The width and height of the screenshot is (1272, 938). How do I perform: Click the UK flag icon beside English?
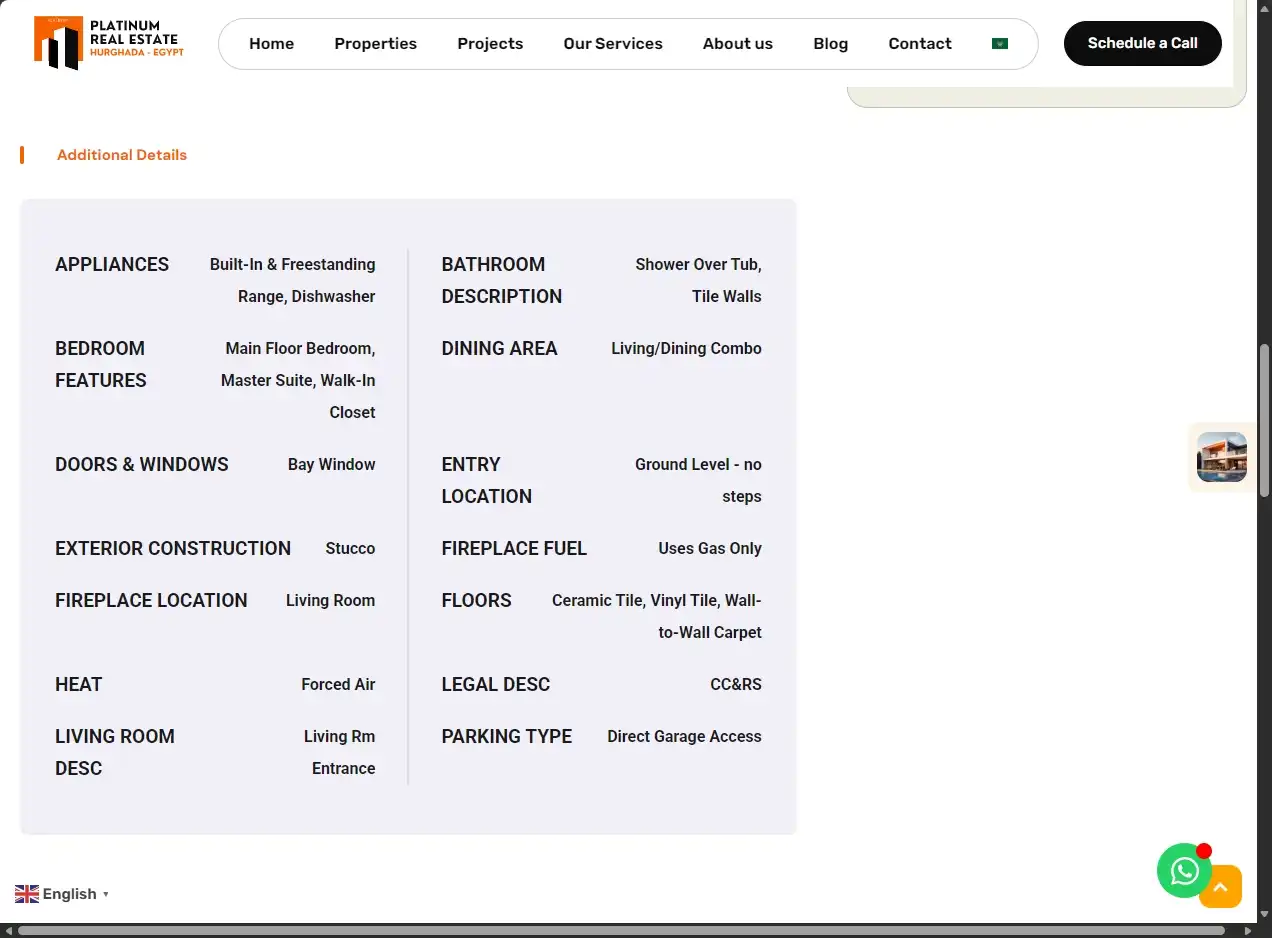(x=27, y=894)
